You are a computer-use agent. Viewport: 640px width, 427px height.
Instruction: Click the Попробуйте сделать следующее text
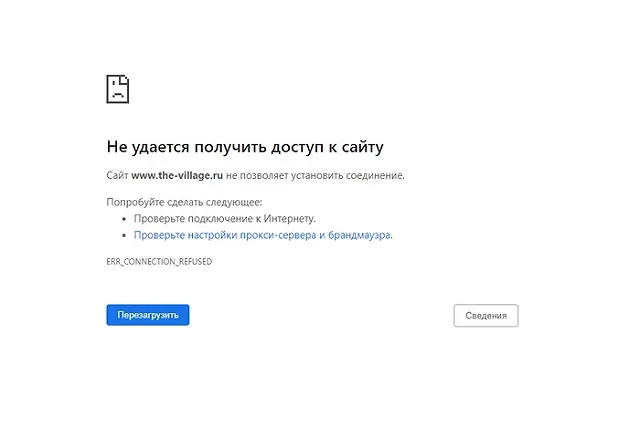(184, 202)
